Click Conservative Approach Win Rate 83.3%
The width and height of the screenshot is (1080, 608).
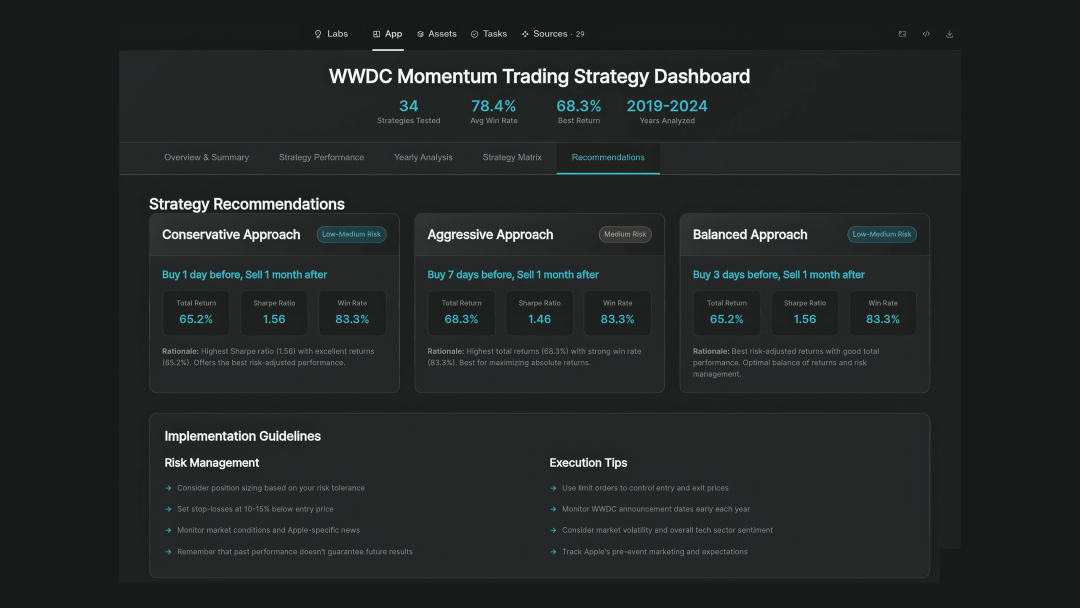[352, 313]
